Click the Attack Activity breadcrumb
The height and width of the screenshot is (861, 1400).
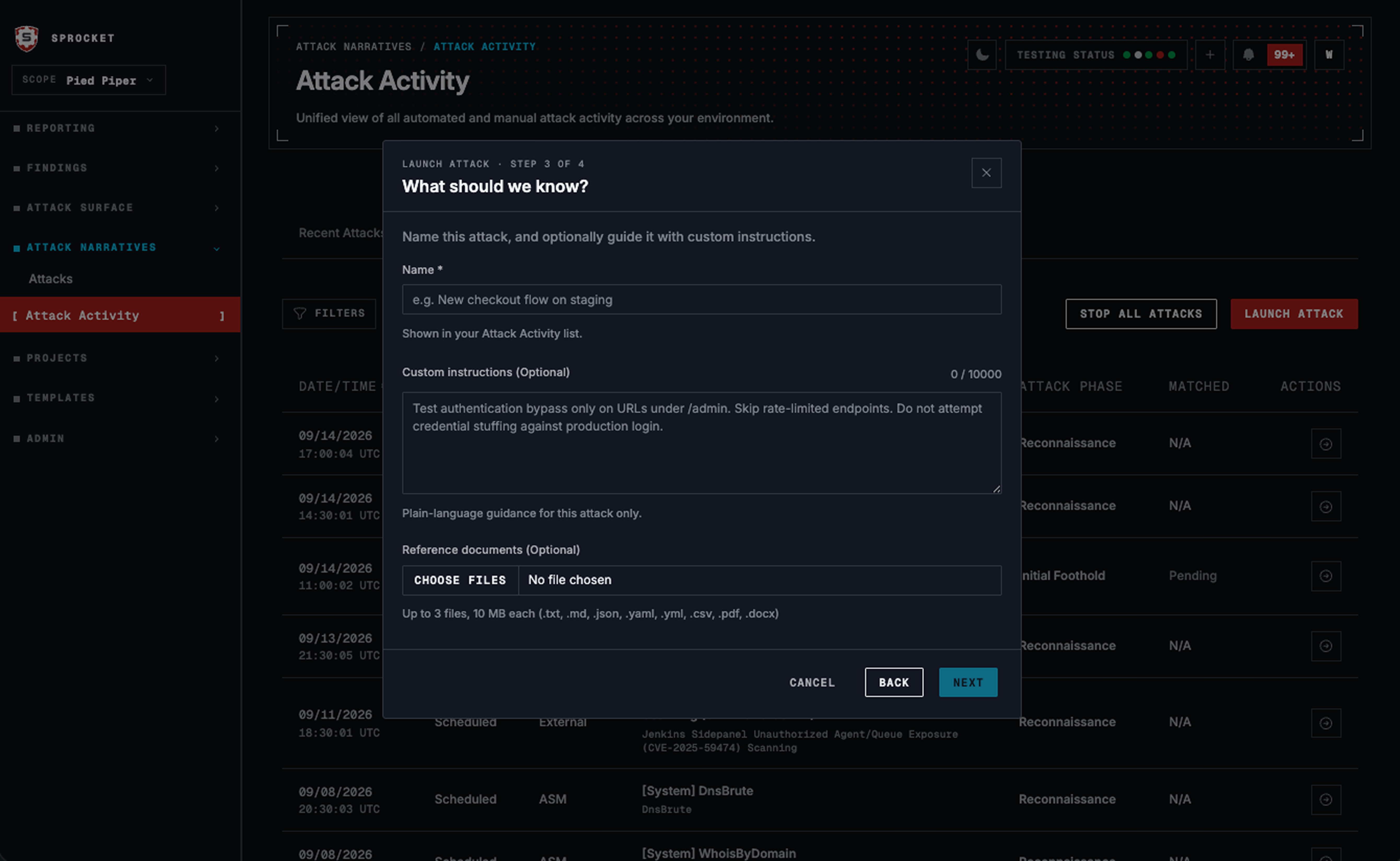pos(485,47)
